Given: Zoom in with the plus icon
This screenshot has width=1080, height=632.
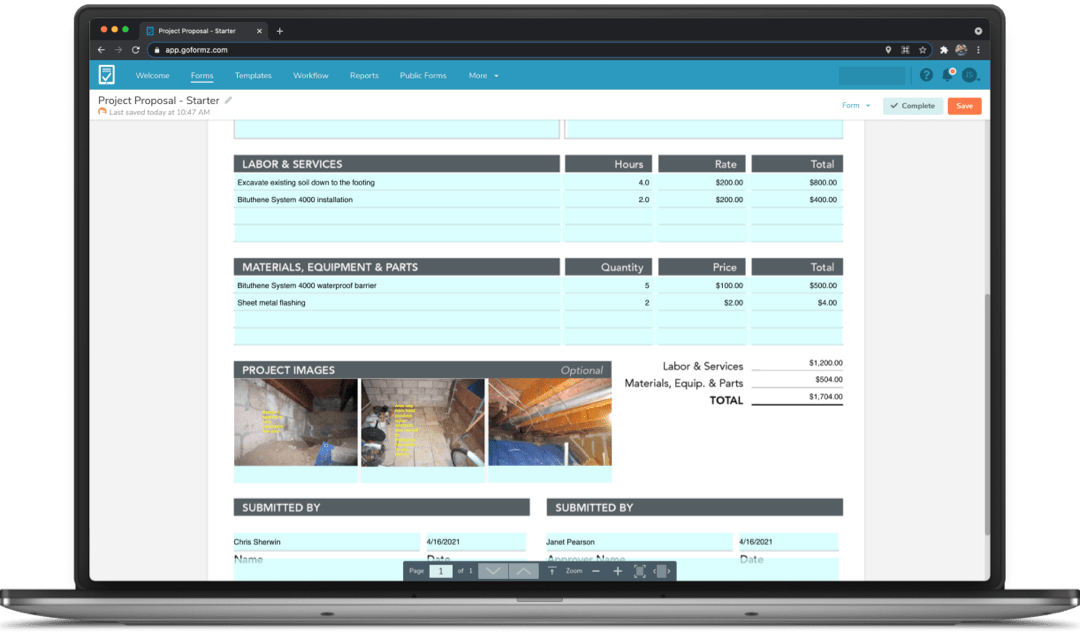Looking at the screenshot, I should [x=617, y=571].
